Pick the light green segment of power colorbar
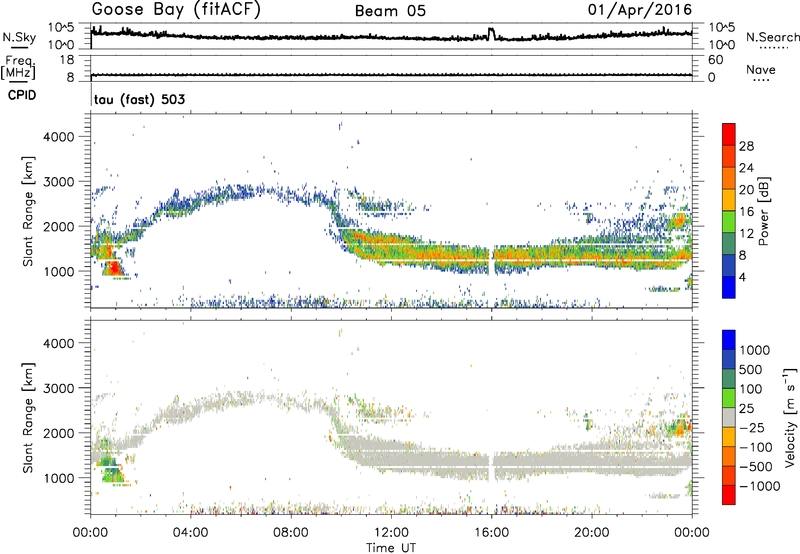Viewport: 800px width, 554px height. tap(729, 221)
